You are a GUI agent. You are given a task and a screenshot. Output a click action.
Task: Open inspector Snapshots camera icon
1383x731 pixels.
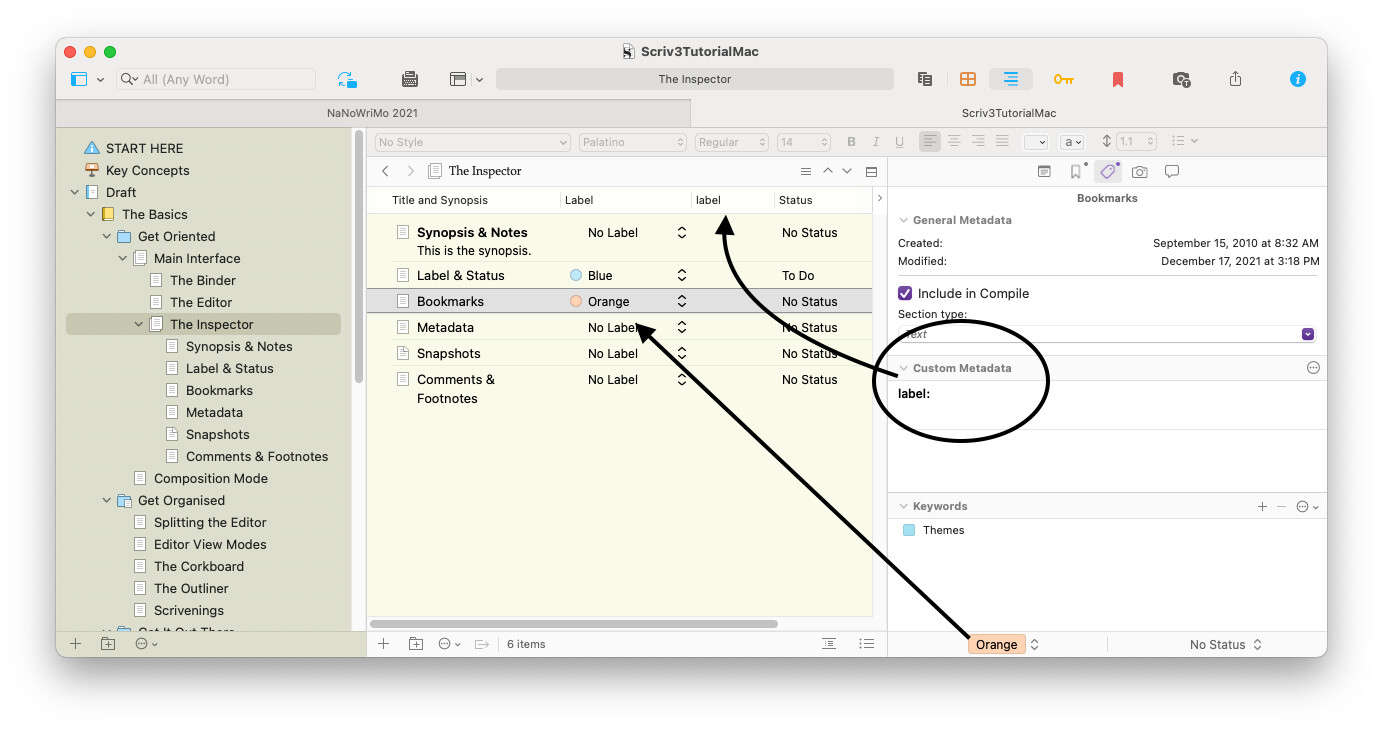click(x=1139, y=172)
